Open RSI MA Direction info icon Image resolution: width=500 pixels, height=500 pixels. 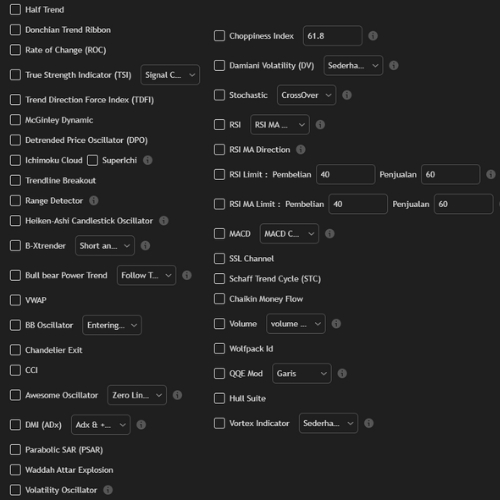click(300, 149)
